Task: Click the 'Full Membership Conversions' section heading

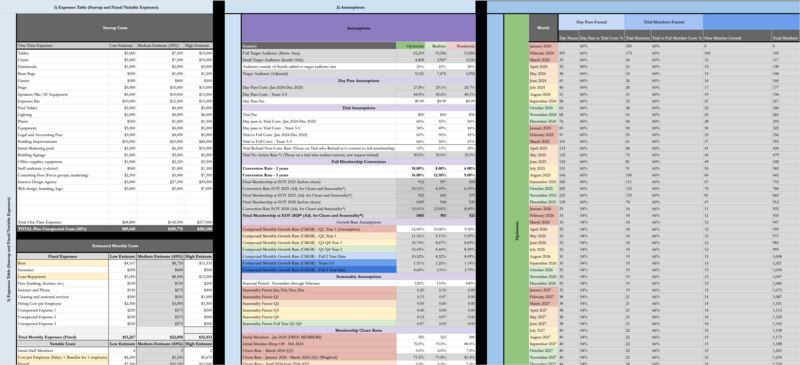Action: [358, 161]
